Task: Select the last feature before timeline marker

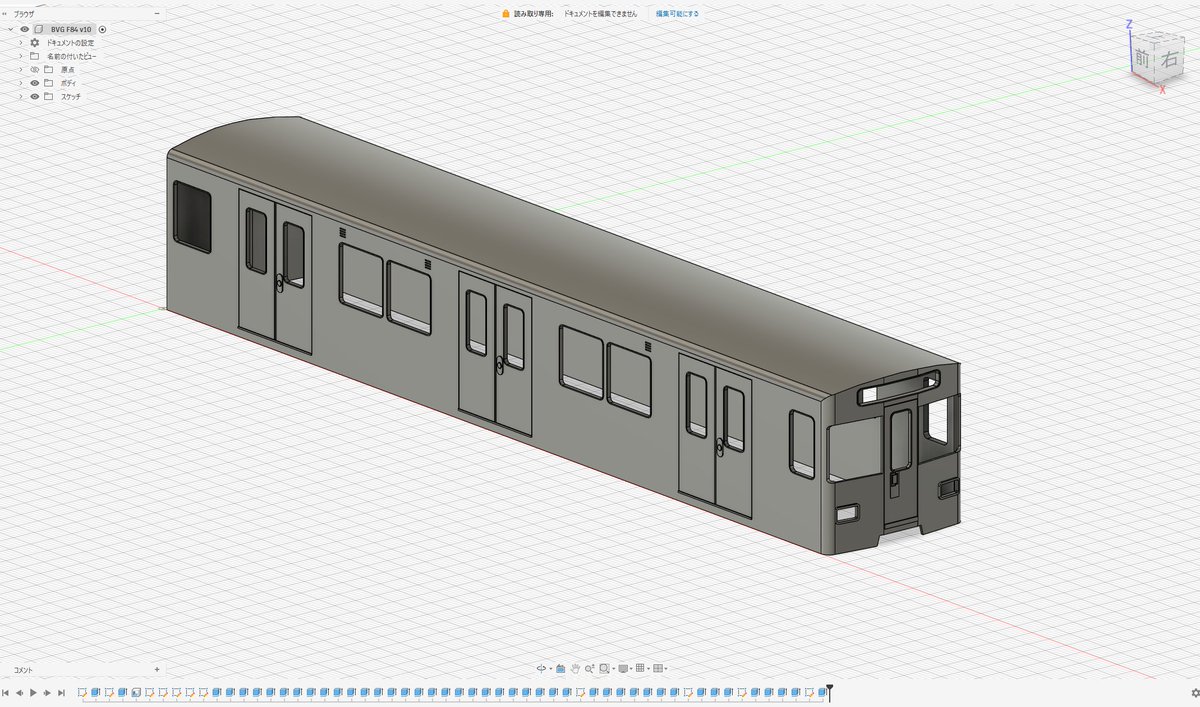Action: tap(821, 692)
